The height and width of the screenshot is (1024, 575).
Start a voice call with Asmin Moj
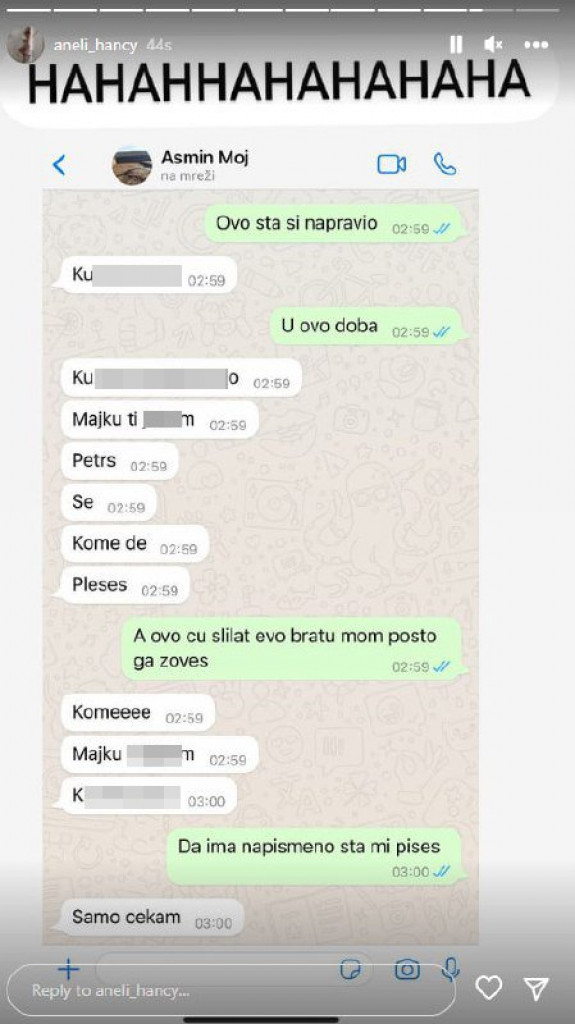[445, 165]
